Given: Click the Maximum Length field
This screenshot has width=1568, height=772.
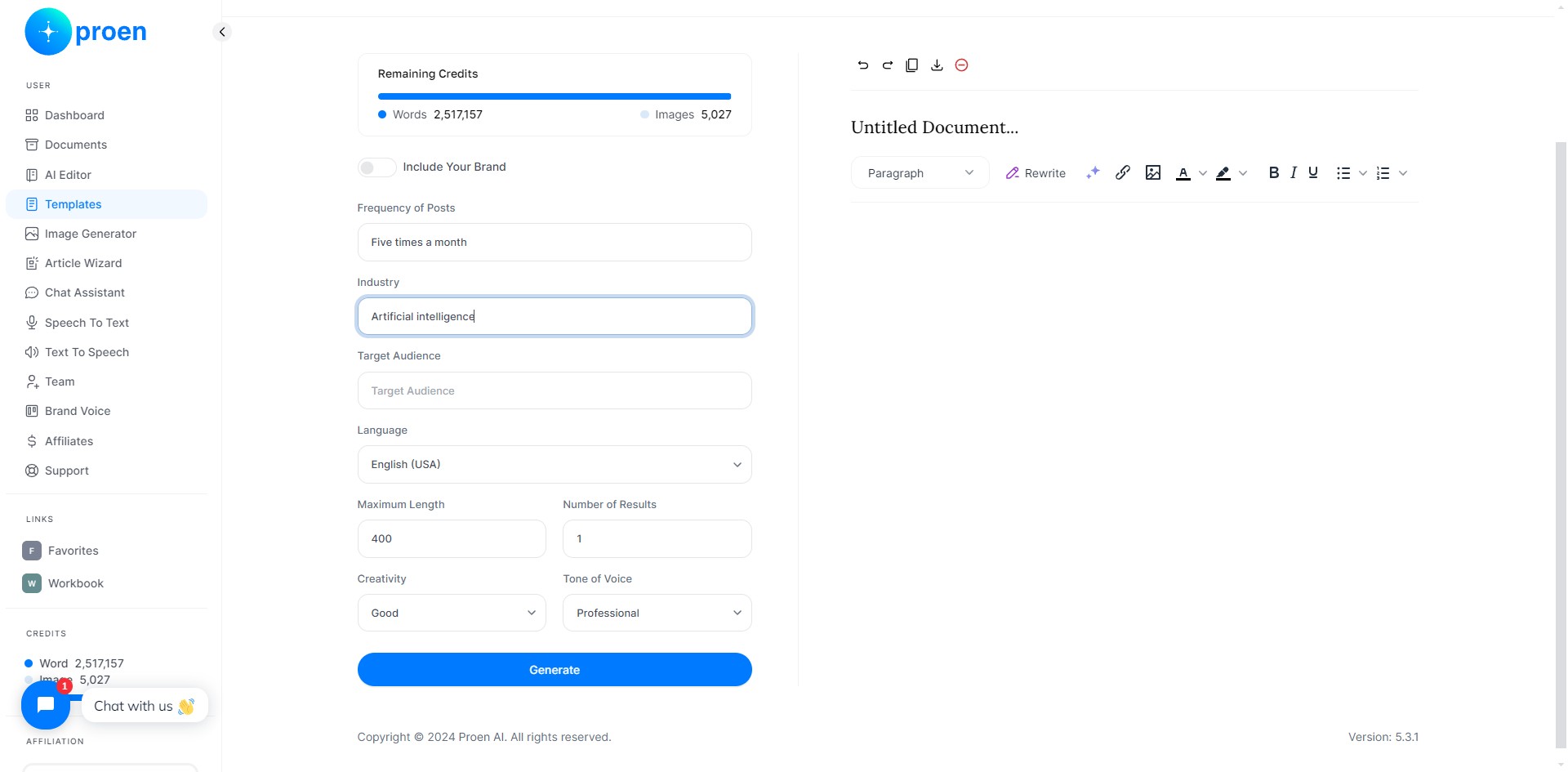Looking at the screenshot, I should coord(452,539).
